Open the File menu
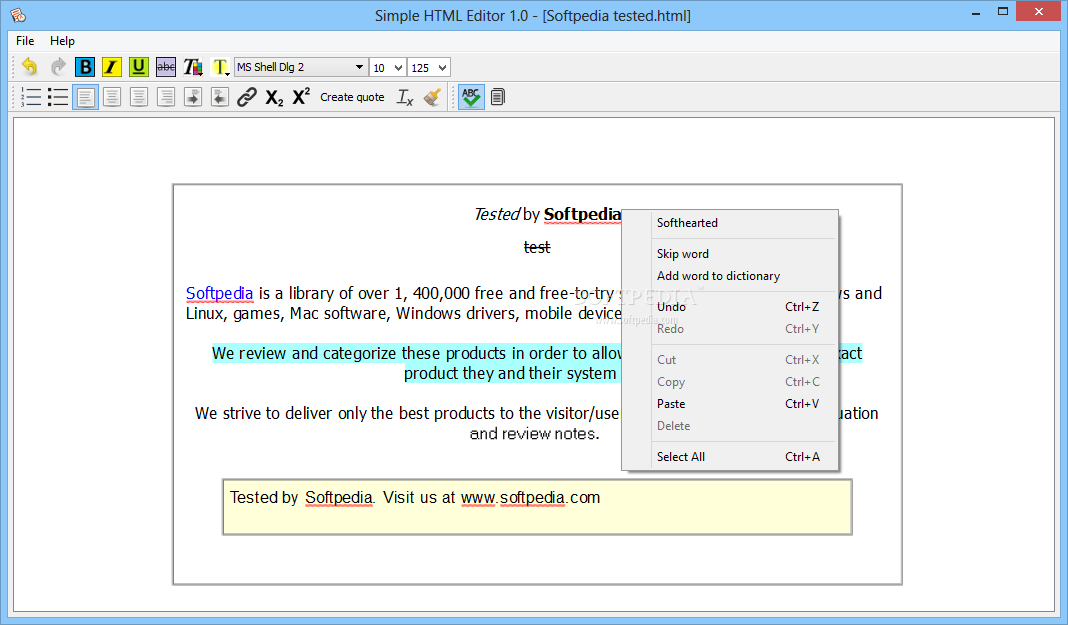 click(25, 41)
